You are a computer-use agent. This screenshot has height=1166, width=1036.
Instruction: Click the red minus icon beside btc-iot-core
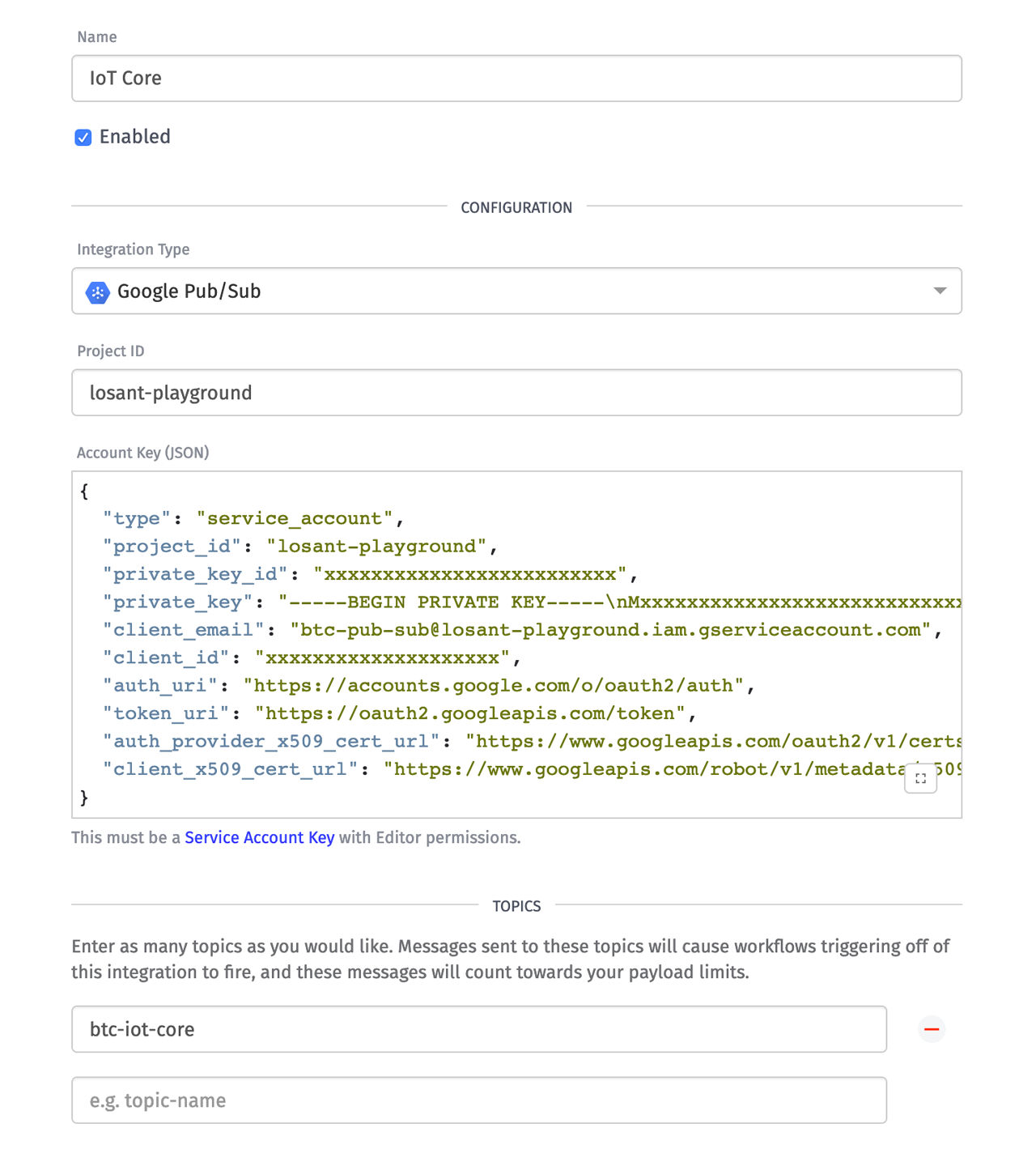pos(932,1029)
